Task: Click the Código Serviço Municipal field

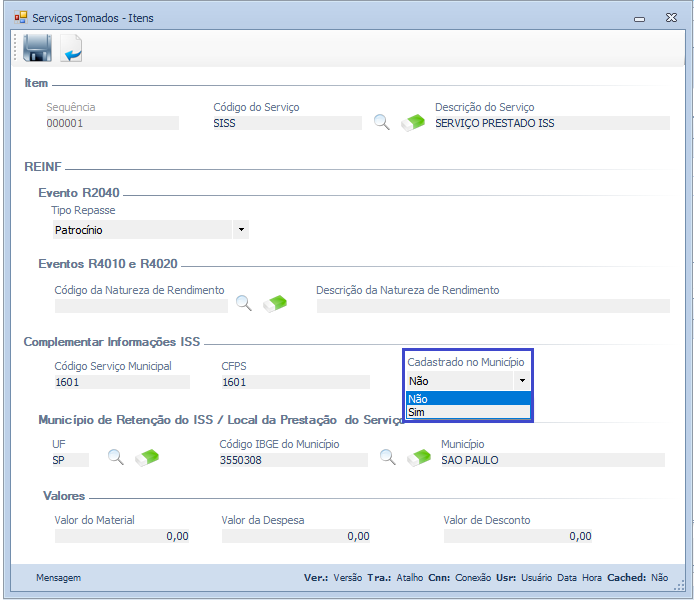Action: 121,382
